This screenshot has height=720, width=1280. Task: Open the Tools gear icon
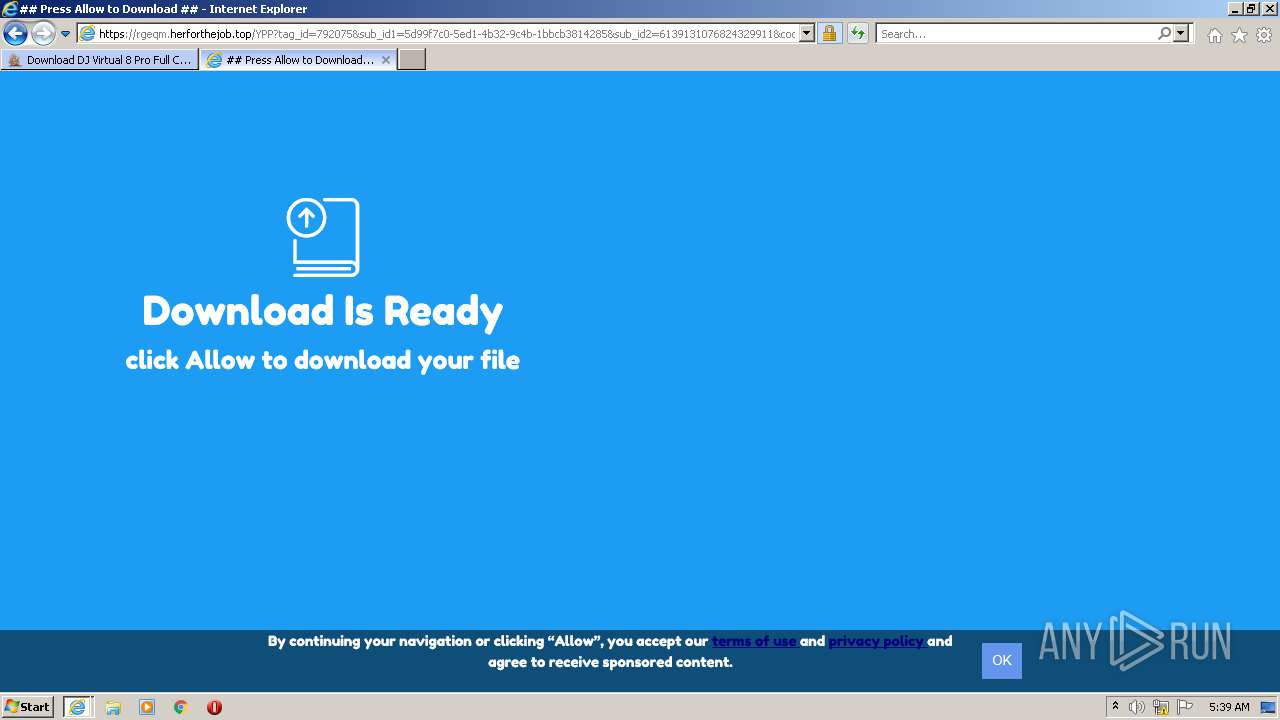1264,35
